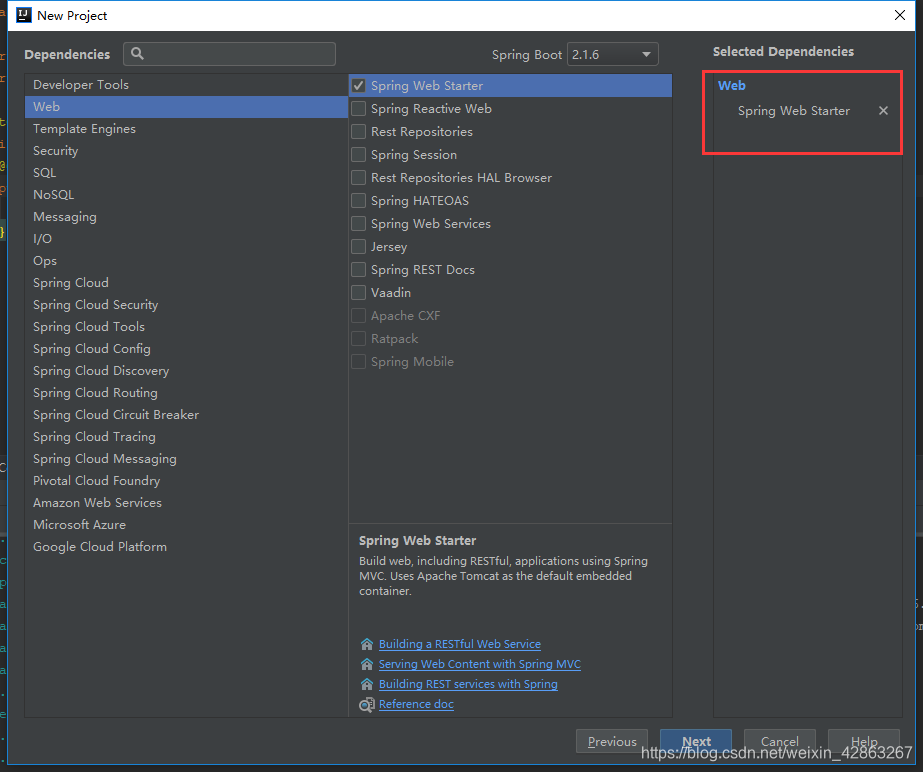Select the Developer Tools category

tap(186, 85)
